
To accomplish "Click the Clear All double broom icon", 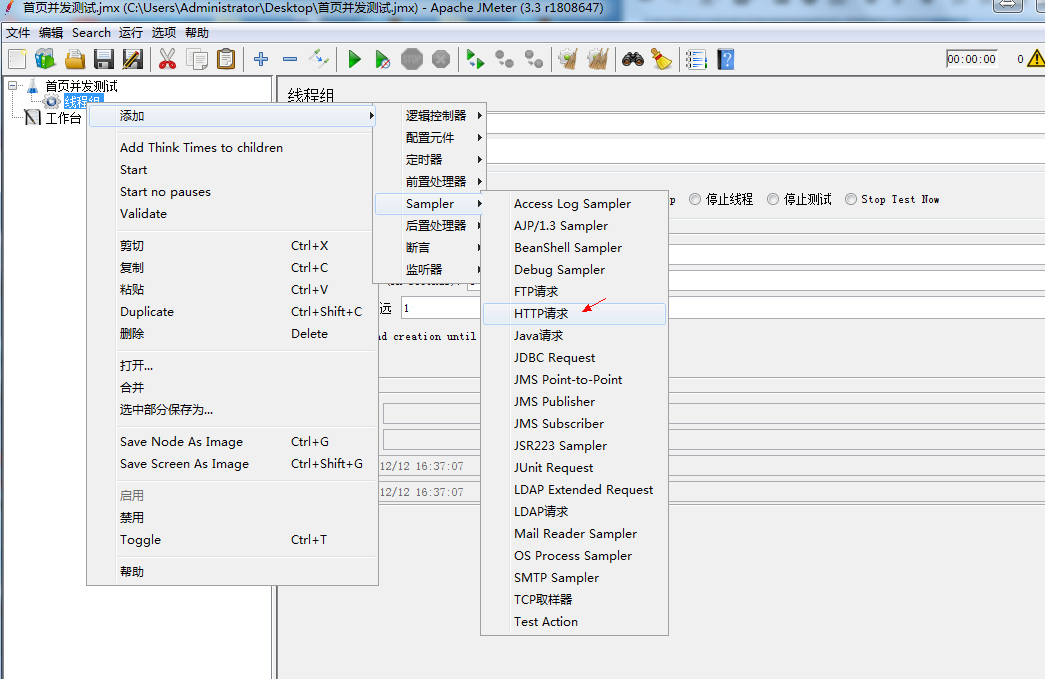I will 597,59.
